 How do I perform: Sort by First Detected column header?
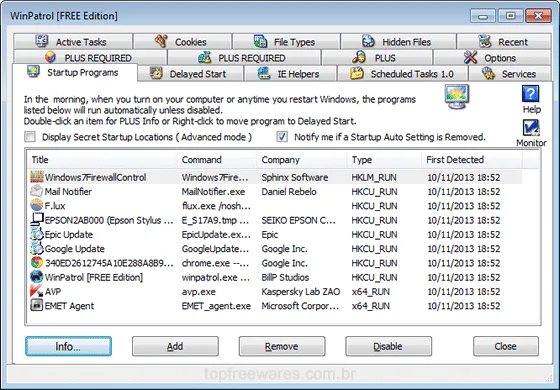pos(472,160)
